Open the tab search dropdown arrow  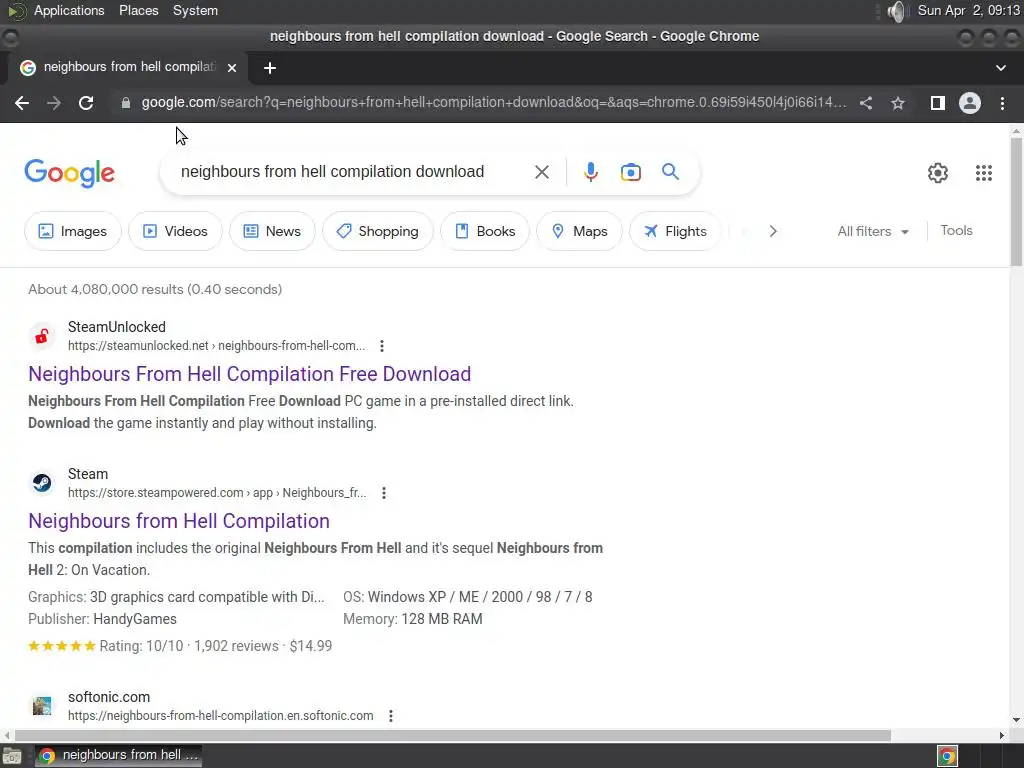pos(1000,68)
